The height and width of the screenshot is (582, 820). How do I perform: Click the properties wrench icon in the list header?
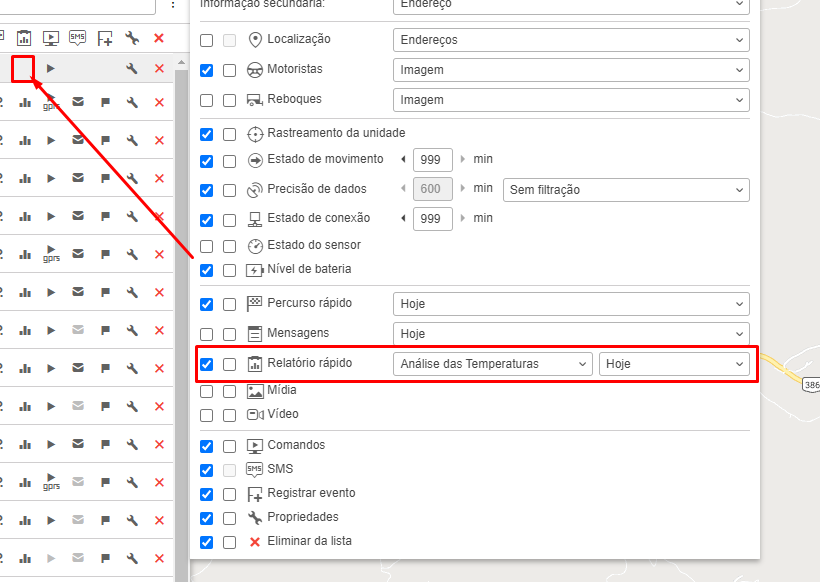click(x=132, y=38)
